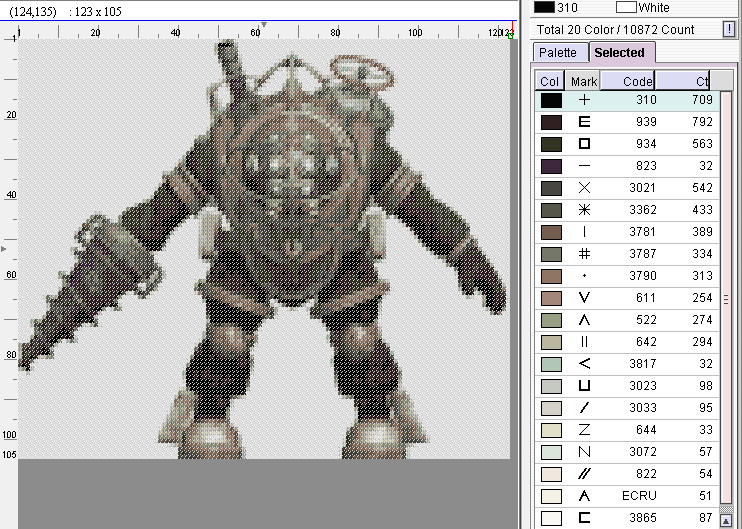Click the slash mark for 3033
The height and width of the screenshot is (529, 742).
click(x=584, y=408)
